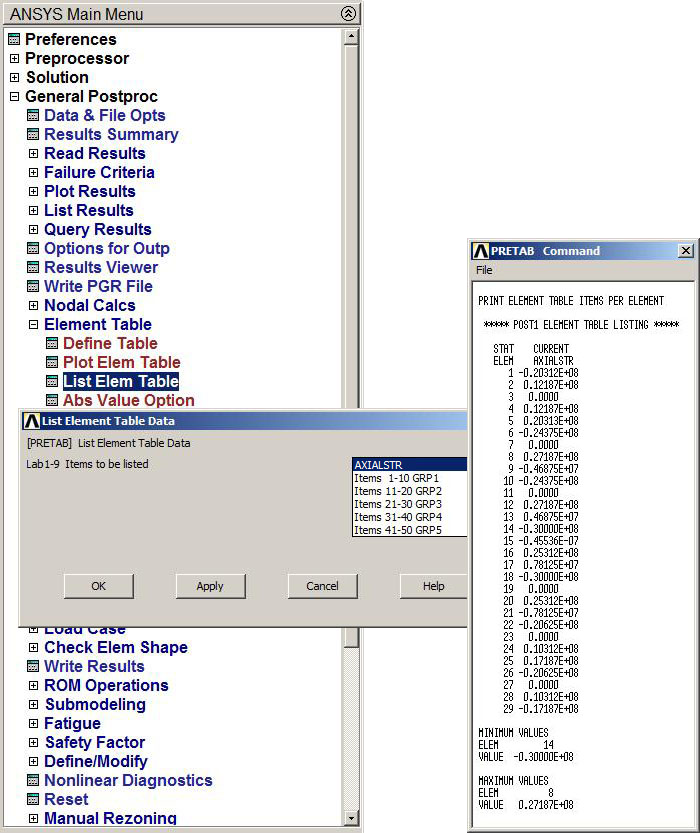The image size is (700, 833).
Task: Expand the Fatigue node
Action: click(33, 724)
